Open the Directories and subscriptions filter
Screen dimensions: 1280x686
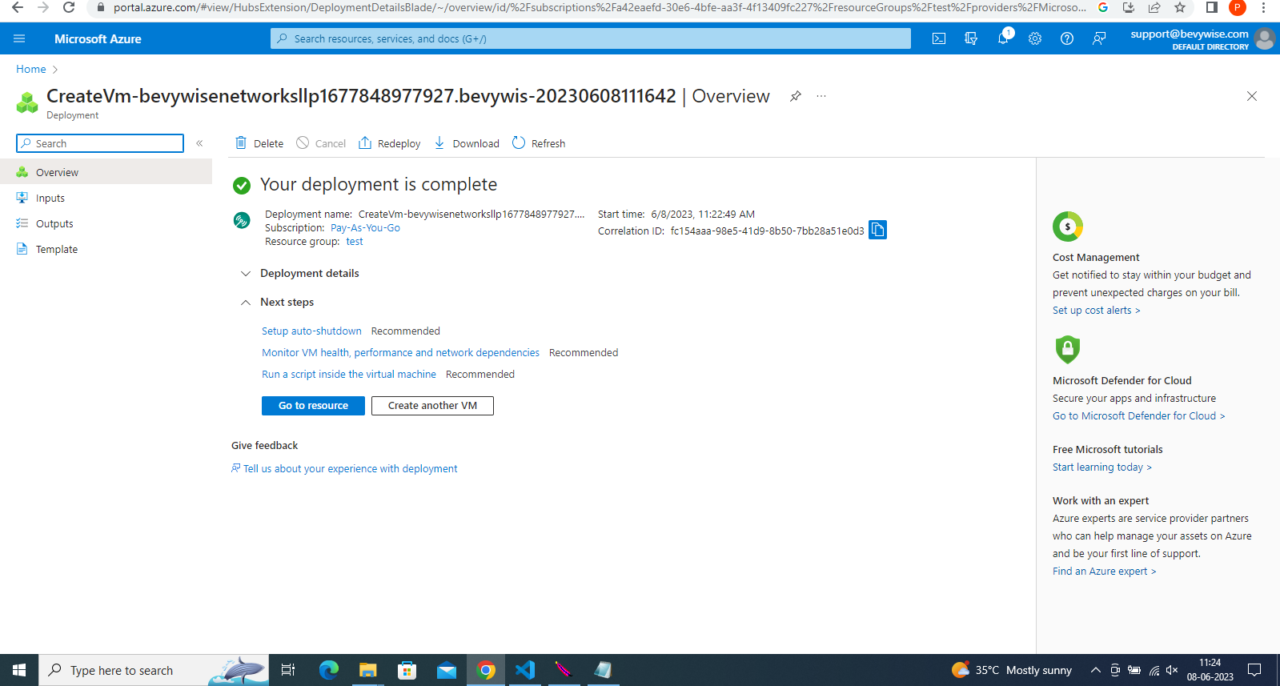pyautogui.click(x=971, y=39)
